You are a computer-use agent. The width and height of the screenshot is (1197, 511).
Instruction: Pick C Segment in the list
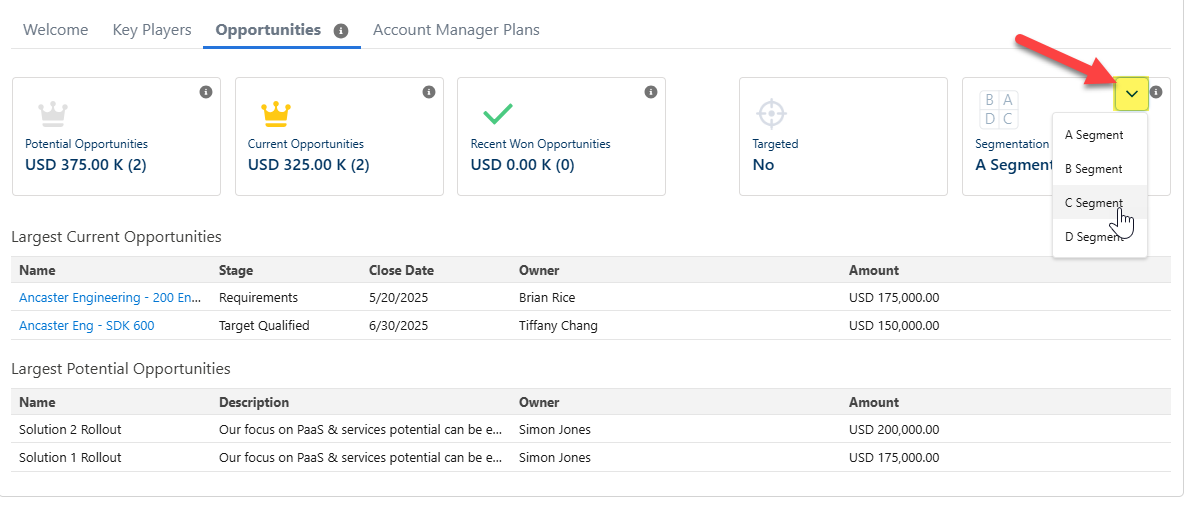1094,203
